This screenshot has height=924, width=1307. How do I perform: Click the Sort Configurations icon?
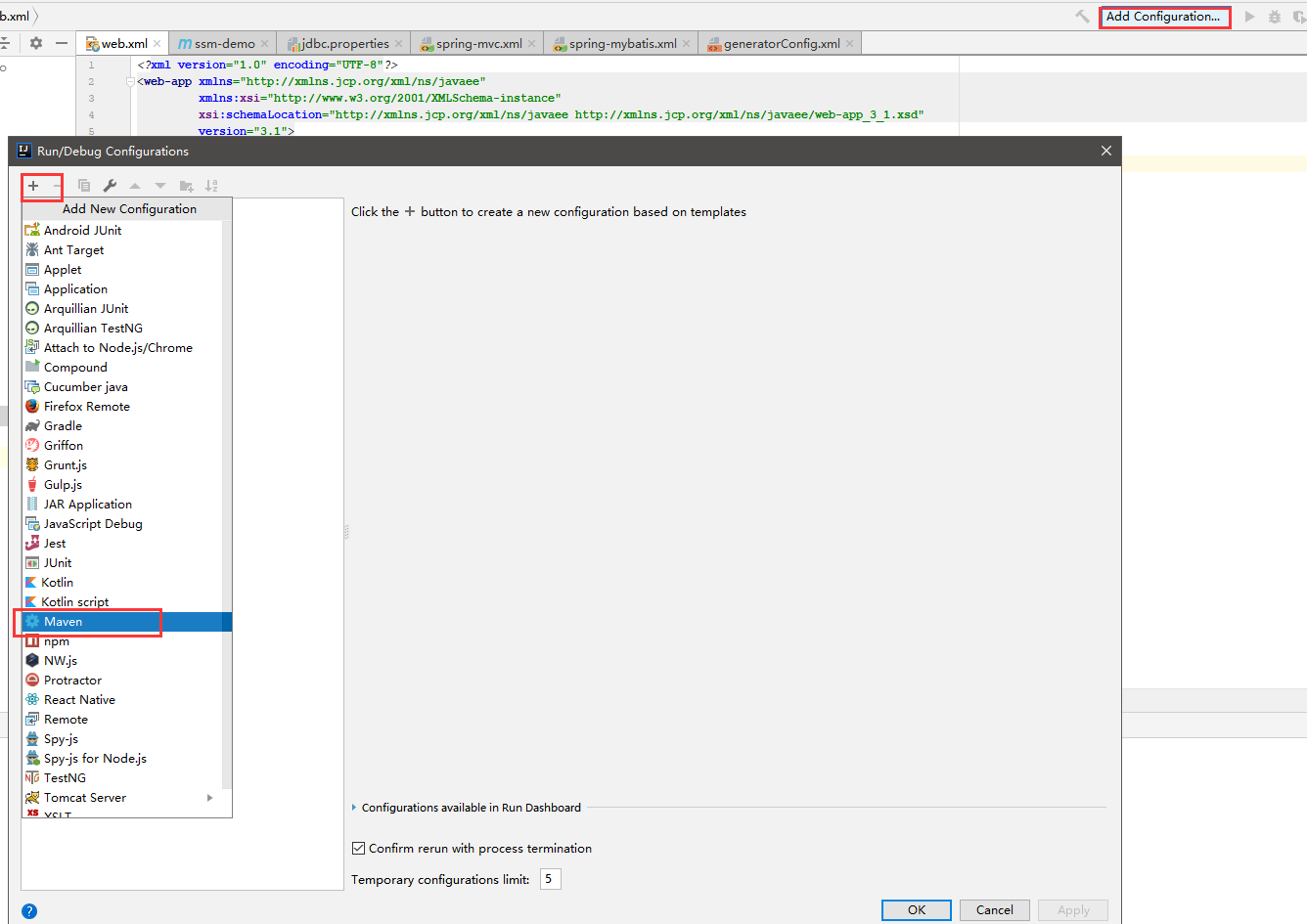[x=211, y=186]
